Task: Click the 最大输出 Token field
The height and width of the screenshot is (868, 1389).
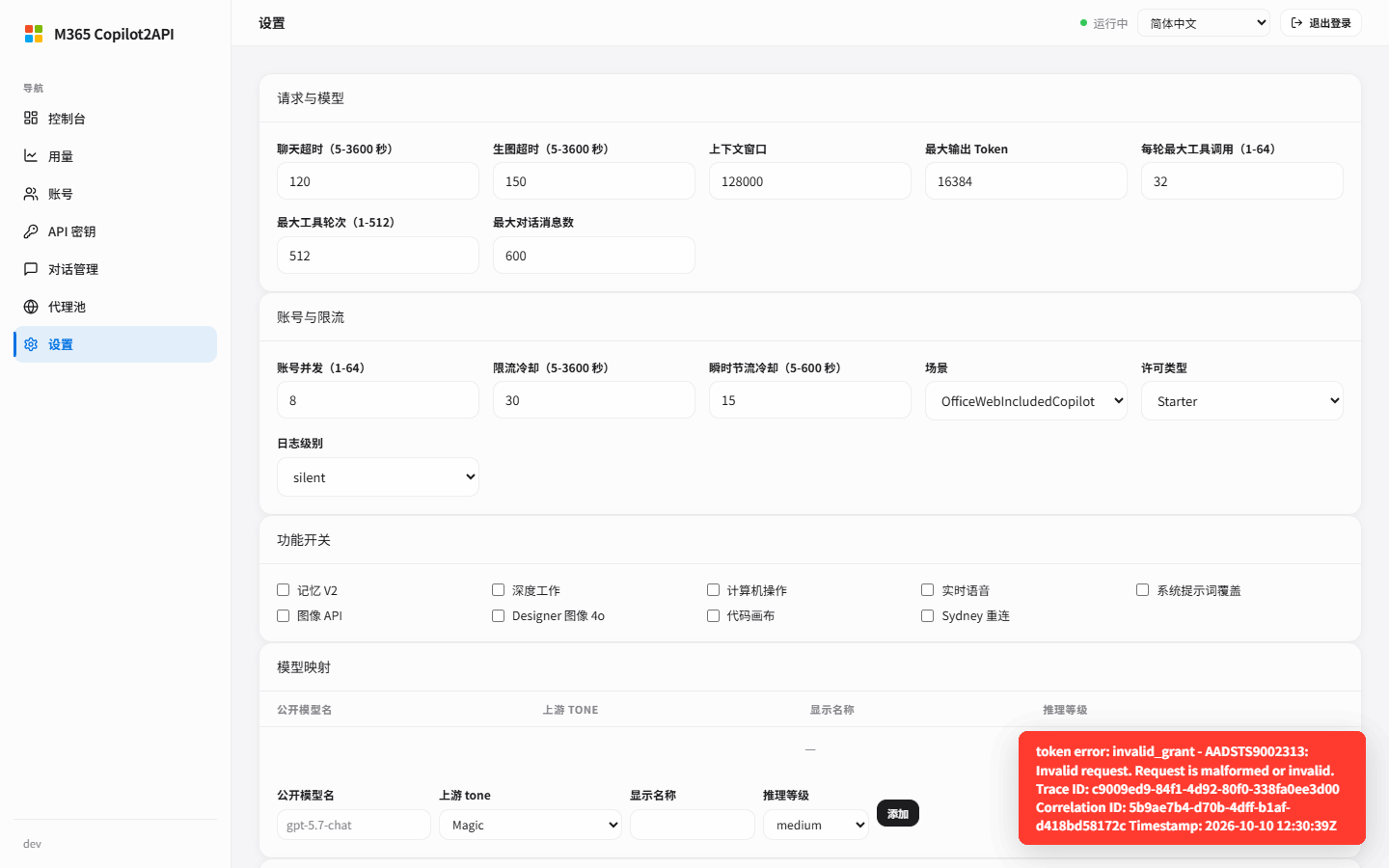Action: [x=1026, y=181]
